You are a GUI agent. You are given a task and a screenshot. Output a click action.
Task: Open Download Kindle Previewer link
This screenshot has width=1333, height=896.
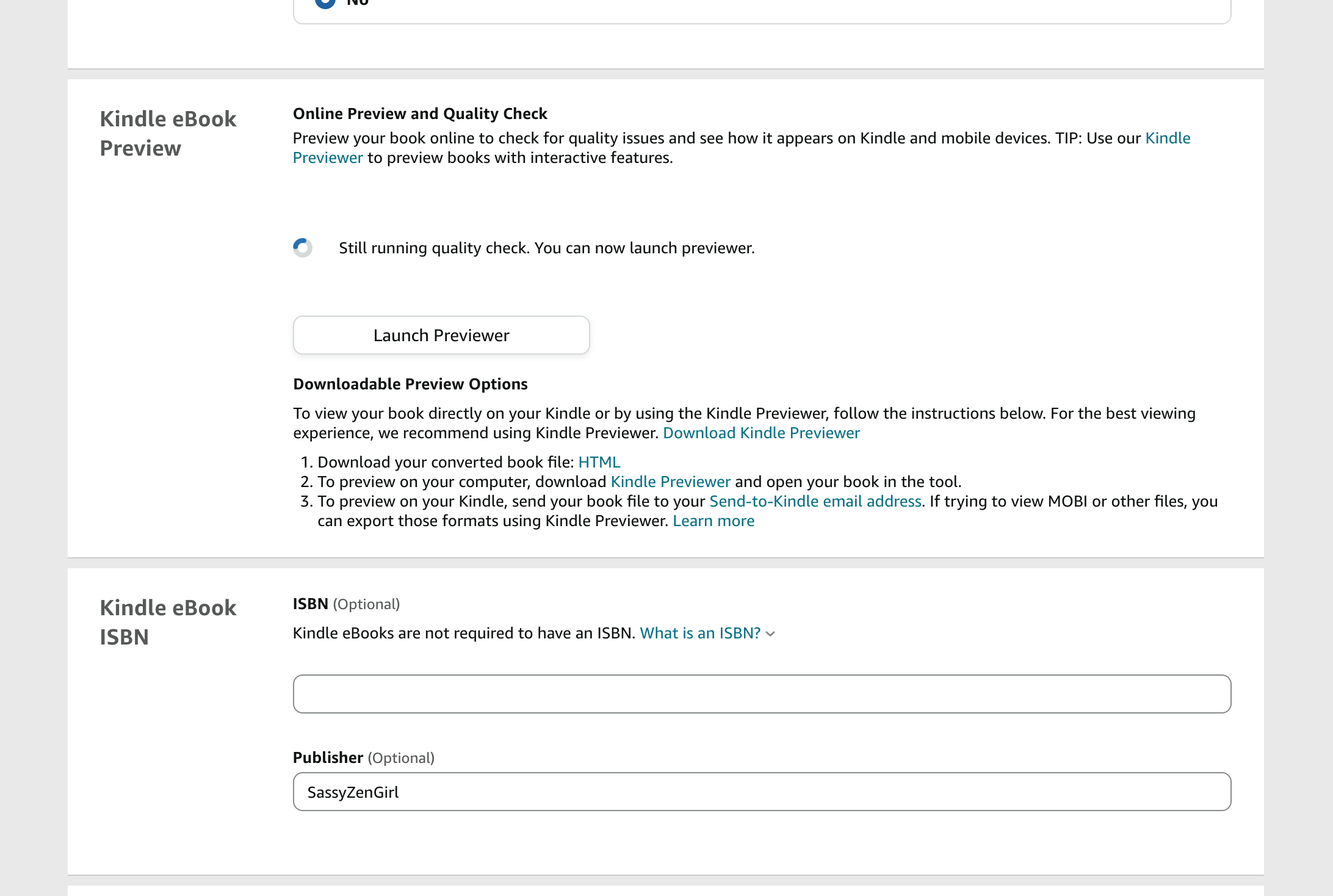pyautogui.click(x=761, y=433)
